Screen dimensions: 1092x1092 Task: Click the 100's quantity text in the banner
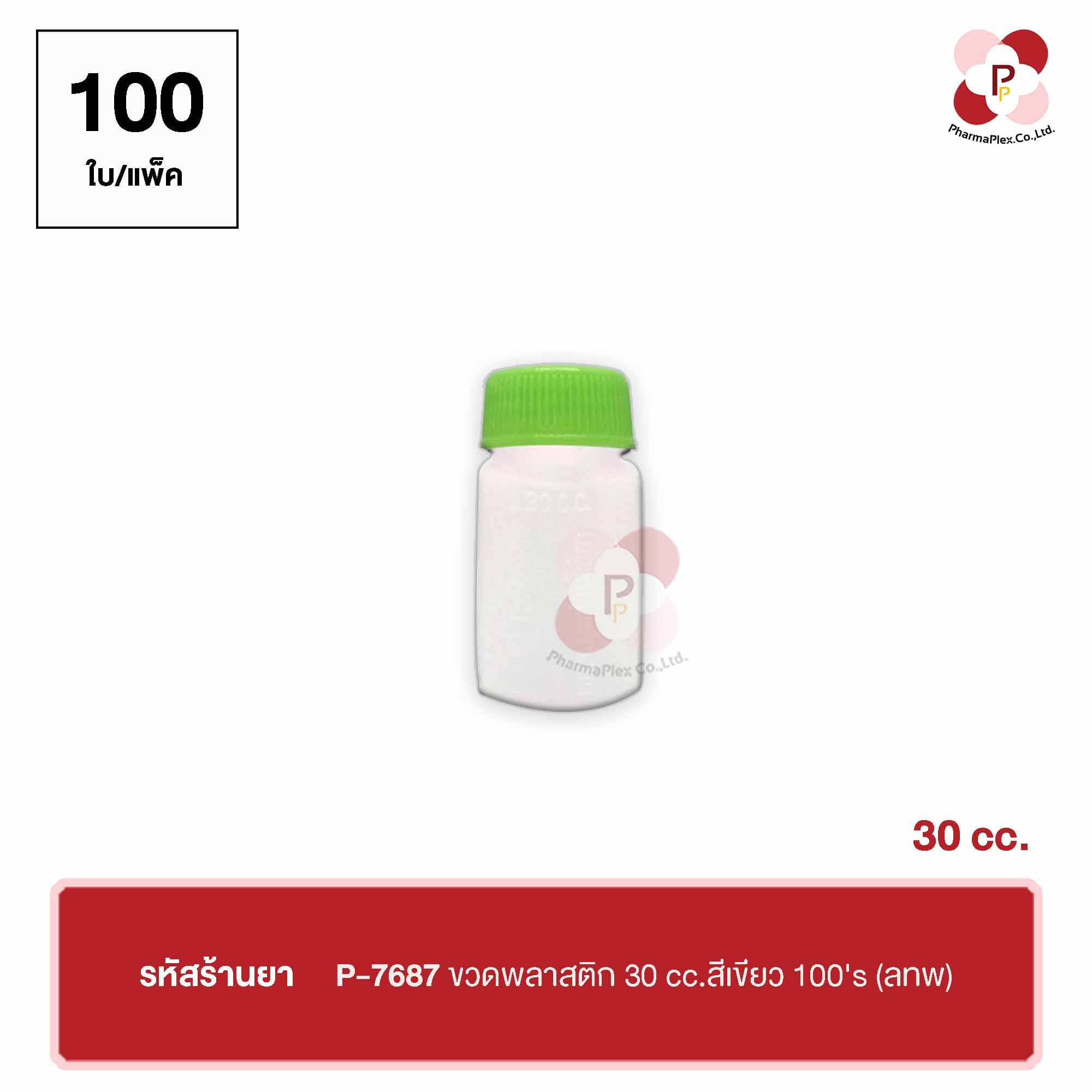830,976
